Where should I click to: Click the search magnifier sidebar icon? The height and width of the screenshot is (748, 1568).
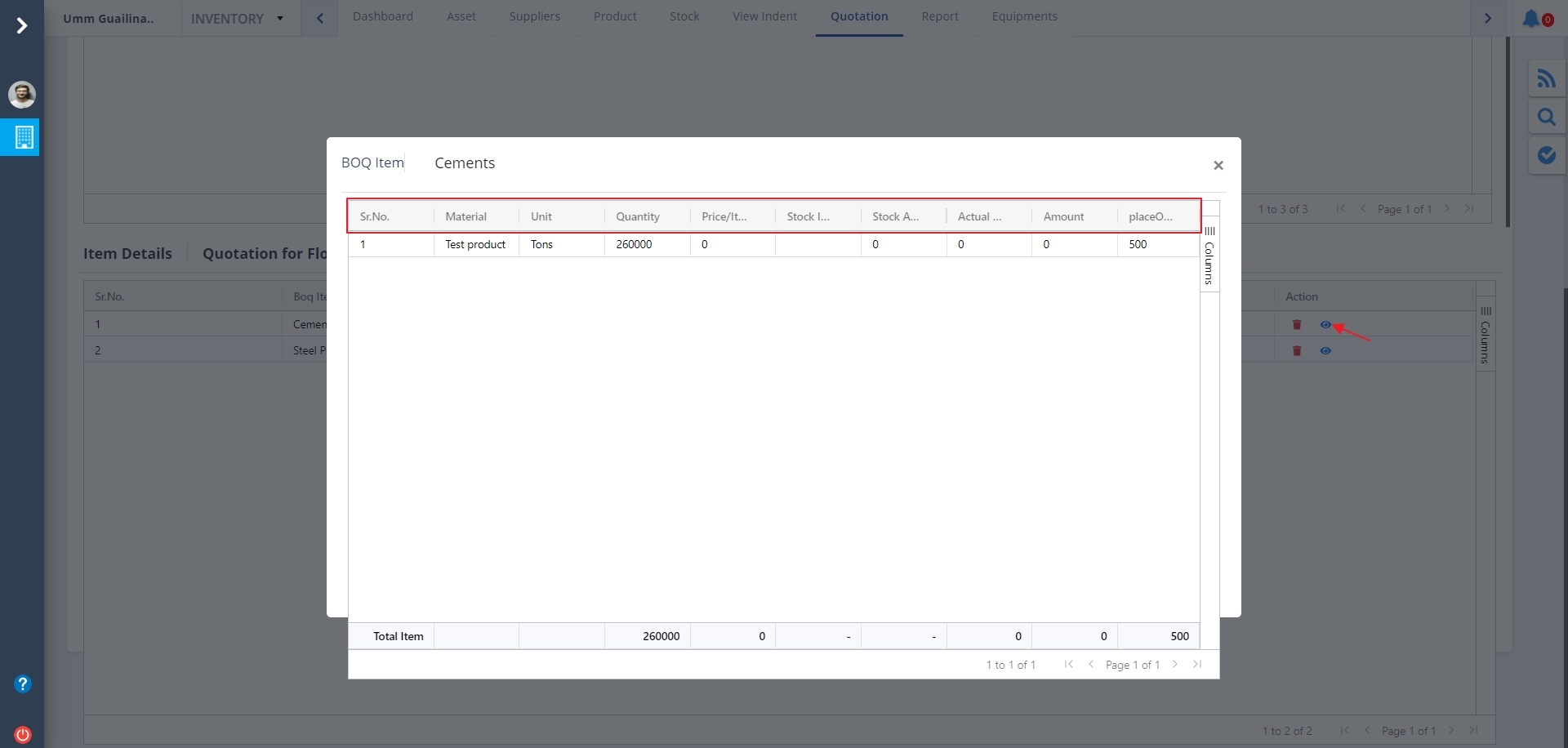1546,117
